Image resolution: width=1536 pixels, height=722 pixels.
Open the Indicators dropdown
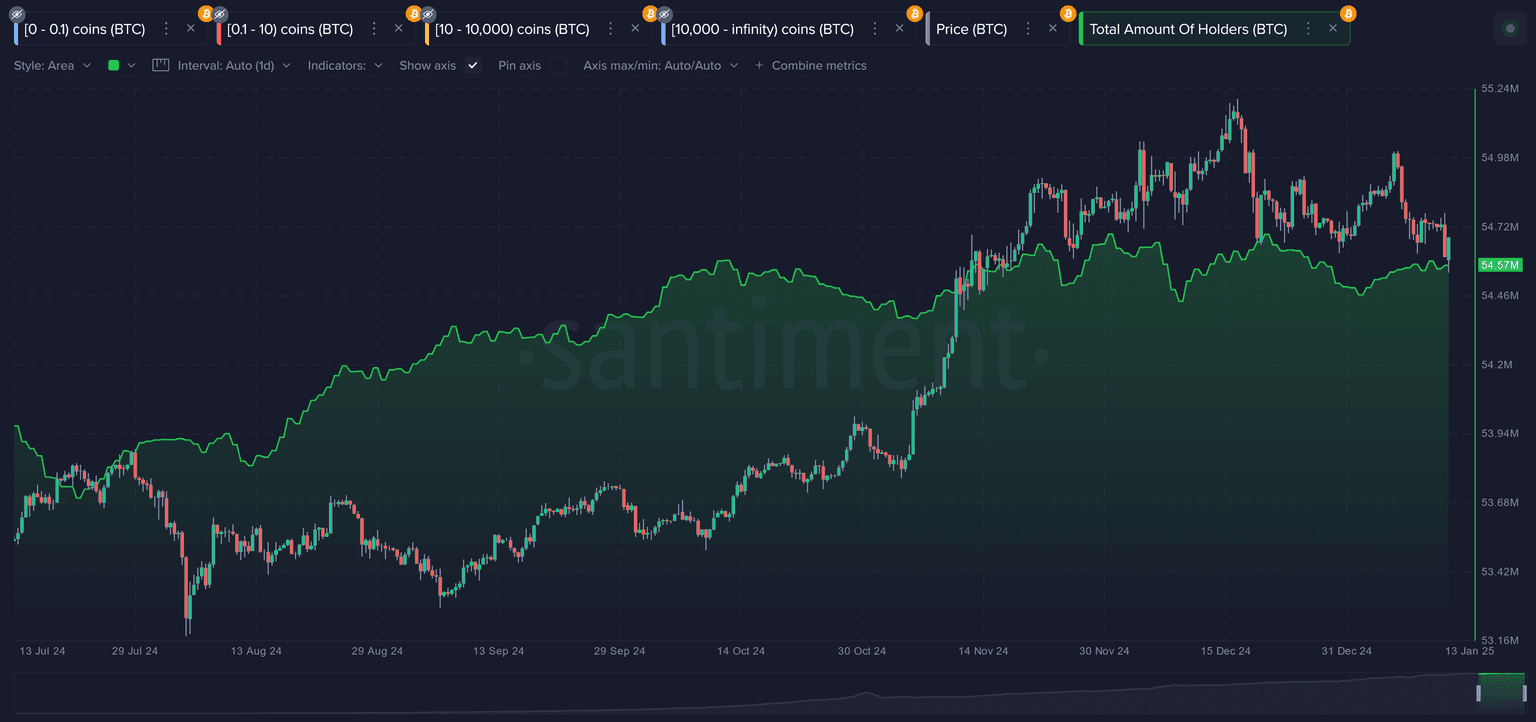pyautogui.click(x=344, y=66)
